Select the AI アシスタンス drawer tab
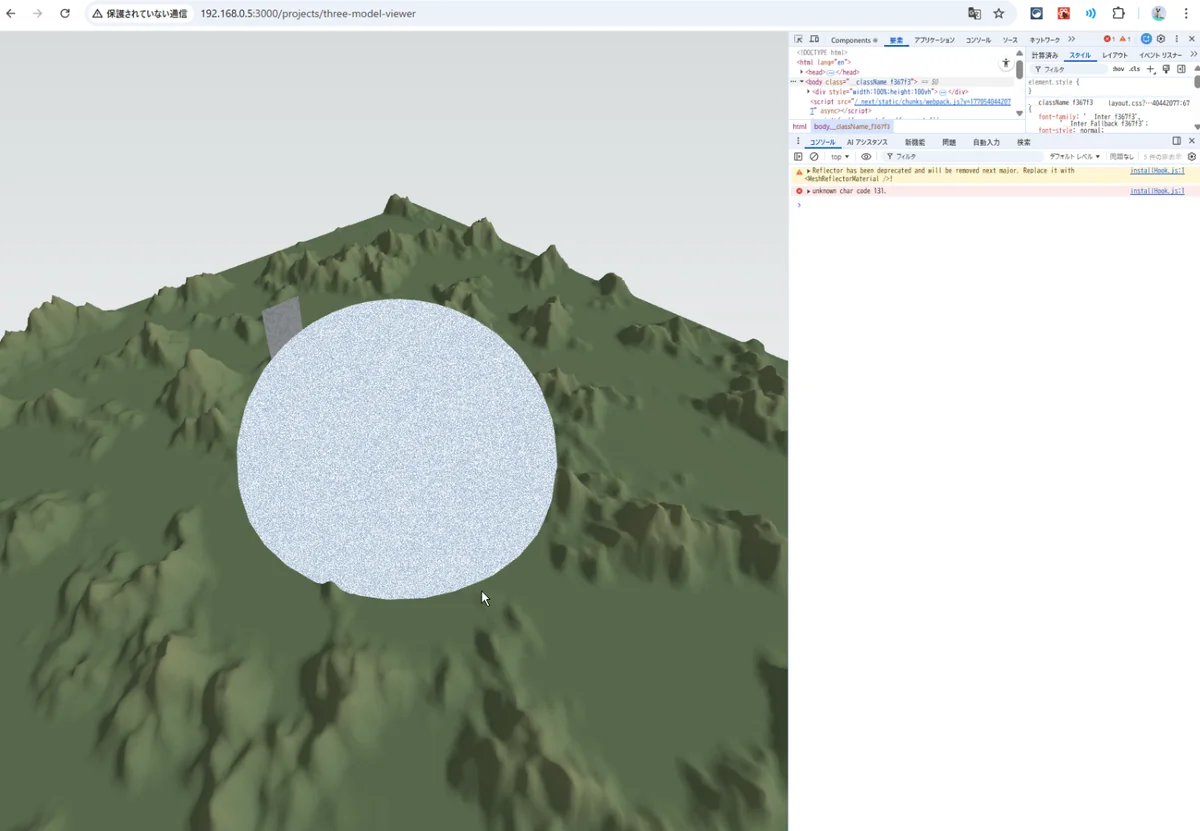The image size is (1200, 831). point(867,142)
